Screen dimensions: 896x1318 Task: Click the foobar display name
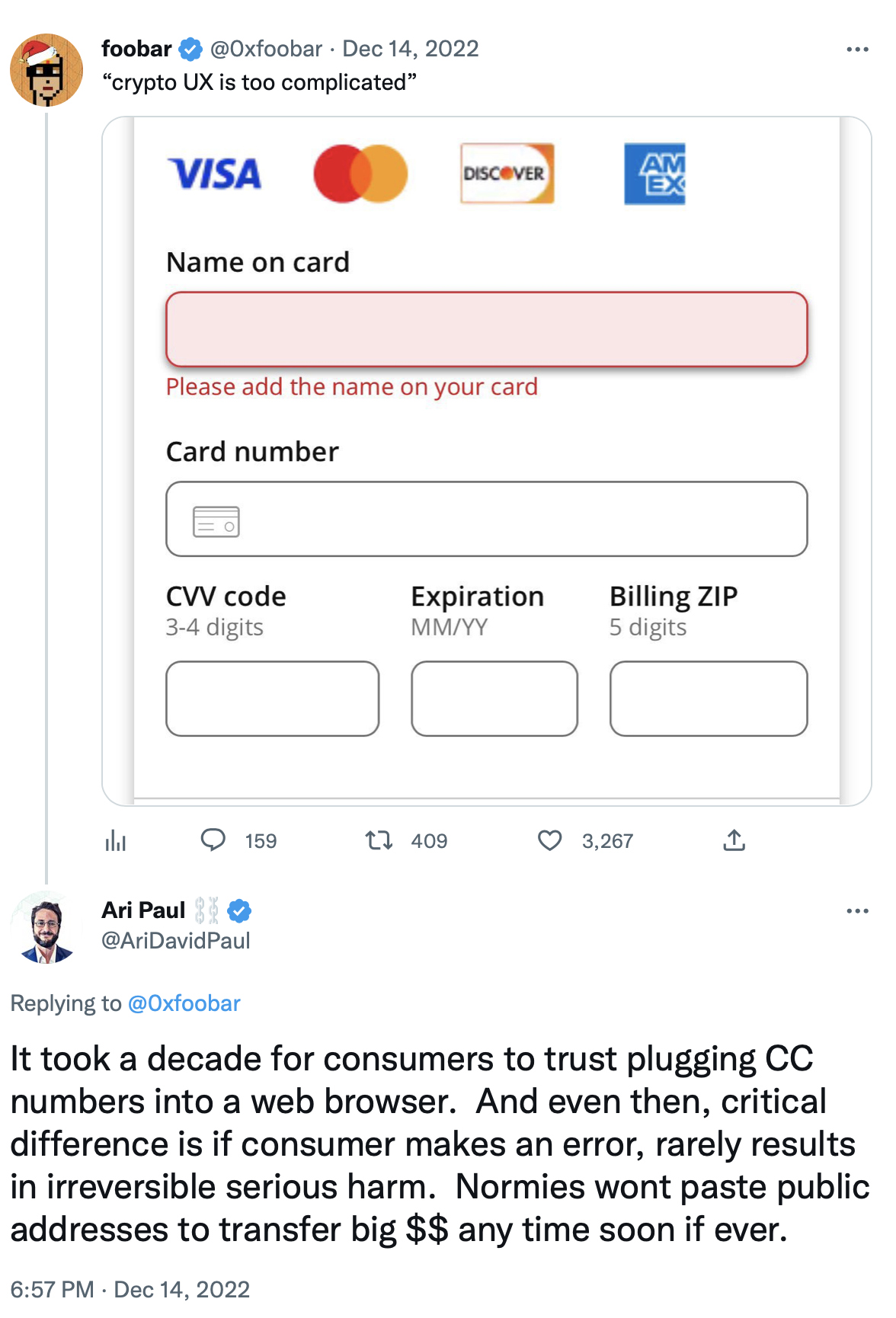[x=136, y=49]
